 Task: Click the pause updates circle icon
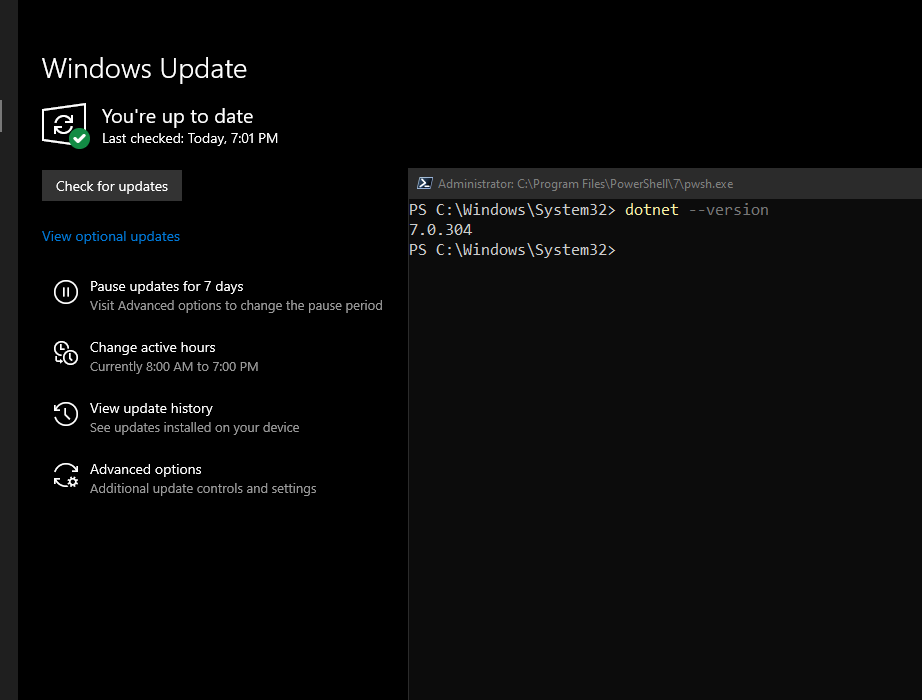coord(66,292)
